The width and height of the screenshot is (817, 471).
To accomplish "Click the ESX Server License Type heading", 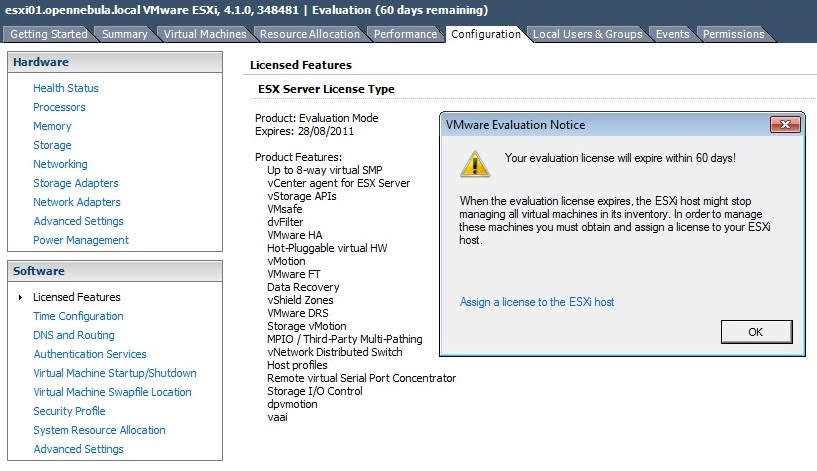I will point(326,89).
